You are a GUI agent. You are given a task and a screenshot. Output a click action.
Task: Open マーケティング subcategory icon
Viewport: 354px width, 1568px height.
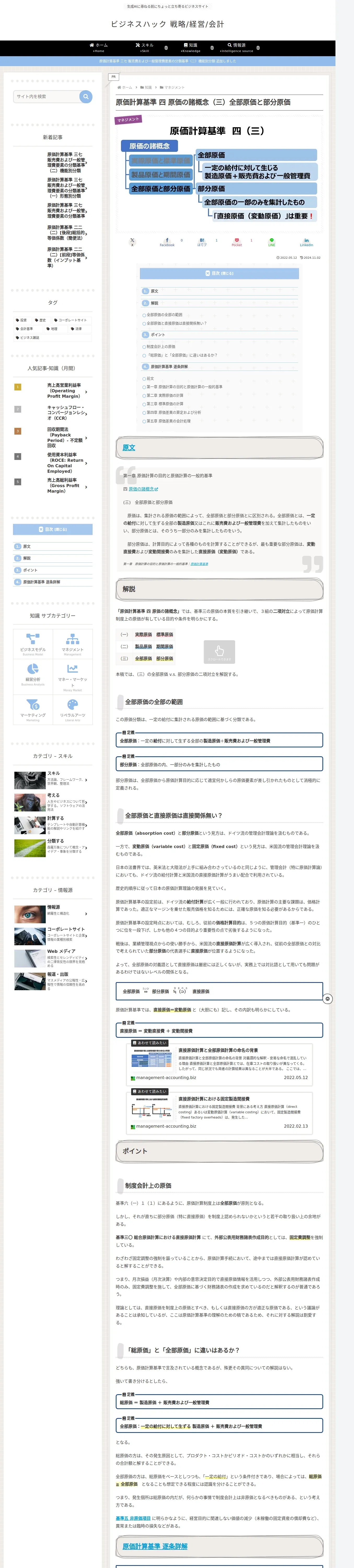(x=33, y=709)
